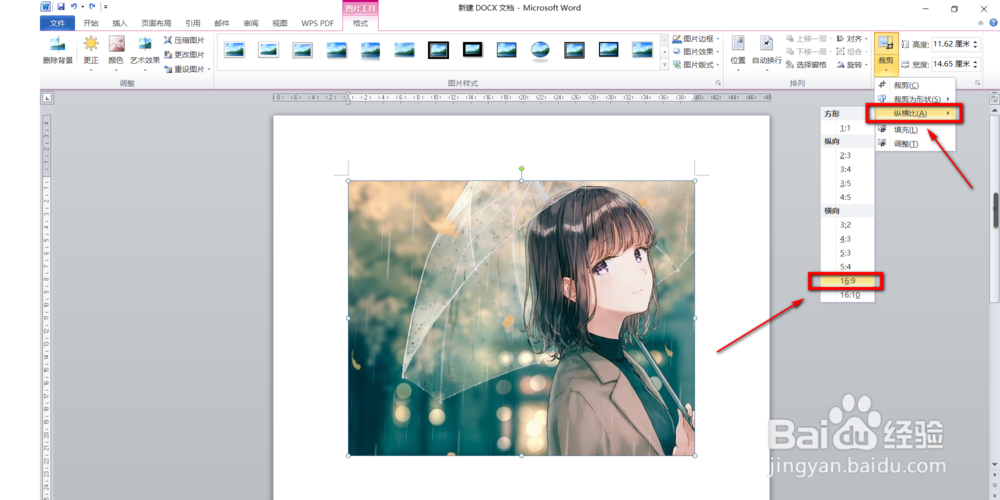This screenshot has width=1000, height=500.
Task: Click Selection Pane (选择窗格)
Action: [807, 65]
